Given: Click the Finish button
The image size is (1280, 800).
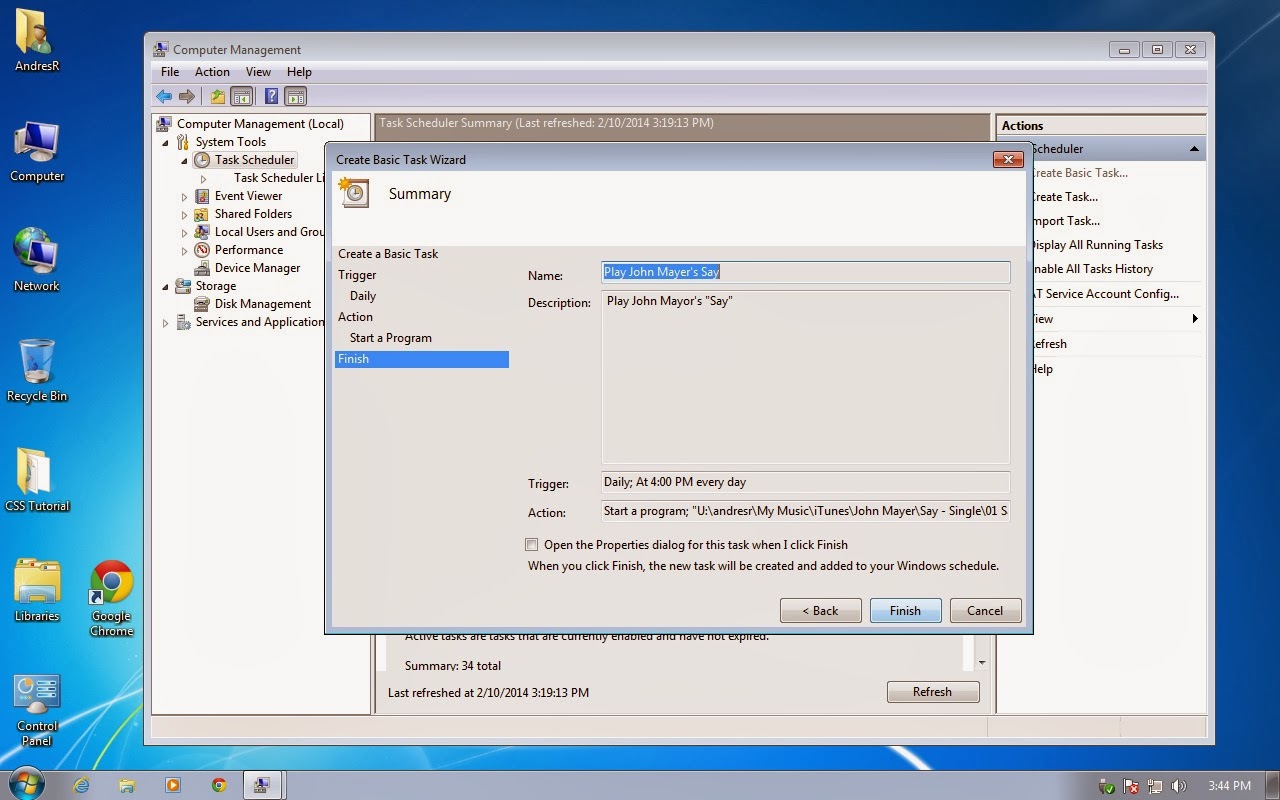Looking at the screenshot, I should click(905, 611).
